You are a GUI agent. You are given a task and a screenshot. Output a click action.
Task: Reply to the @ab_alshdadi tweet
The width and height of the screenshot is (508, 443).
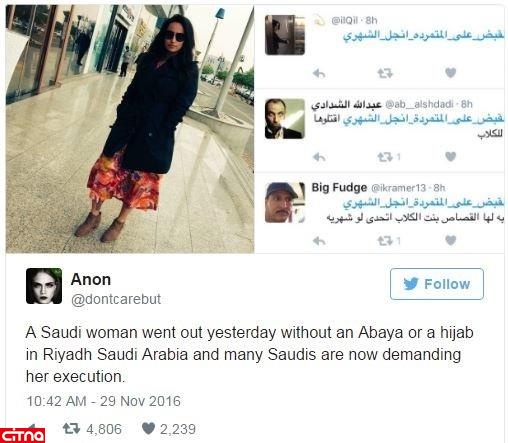tap(319, 157)
